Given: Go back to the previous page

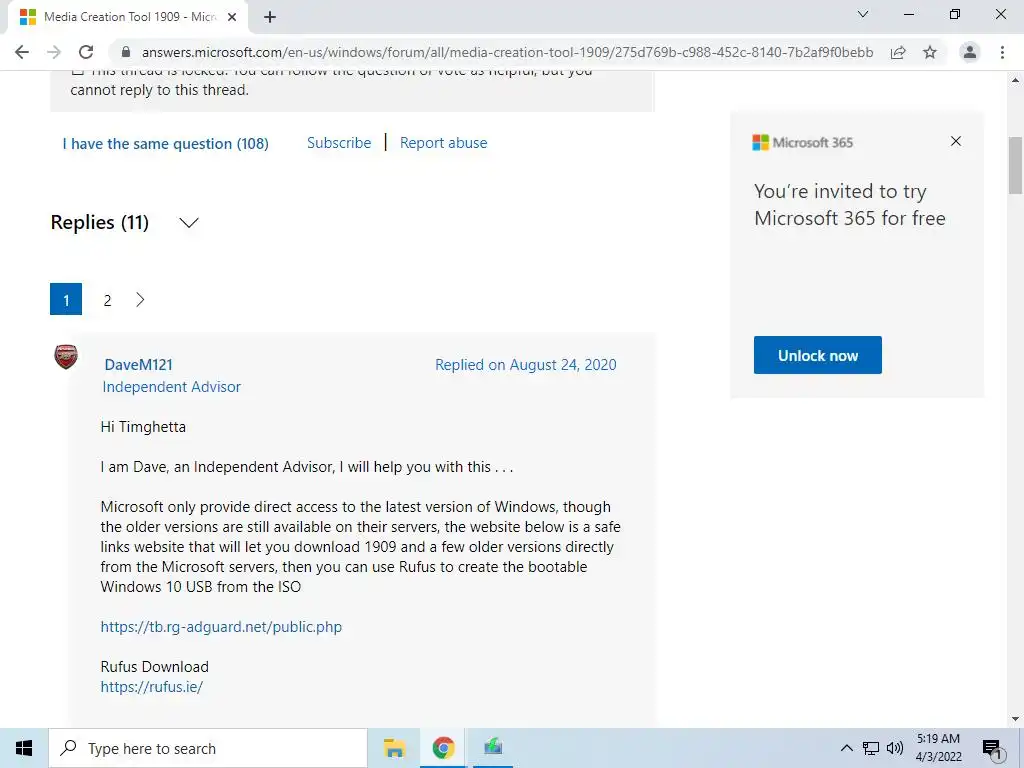Looking at the screenshot, I should [x=22, y=52].
